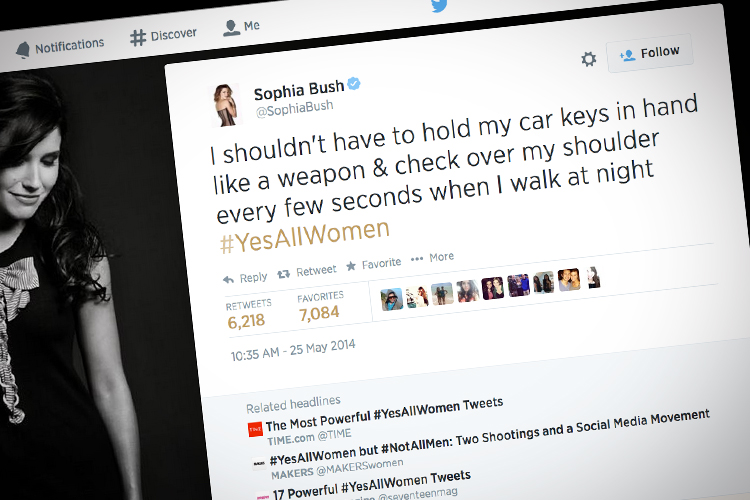Click the Twitter bird logo
The image size is (750, 500).
click(439, 6)
